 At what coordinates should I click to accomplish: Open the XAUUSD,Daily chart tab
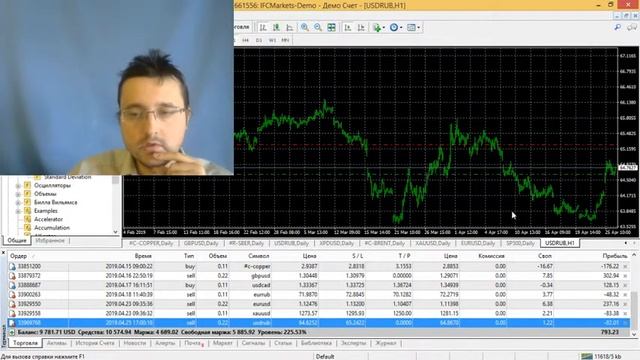coord(433,243)
